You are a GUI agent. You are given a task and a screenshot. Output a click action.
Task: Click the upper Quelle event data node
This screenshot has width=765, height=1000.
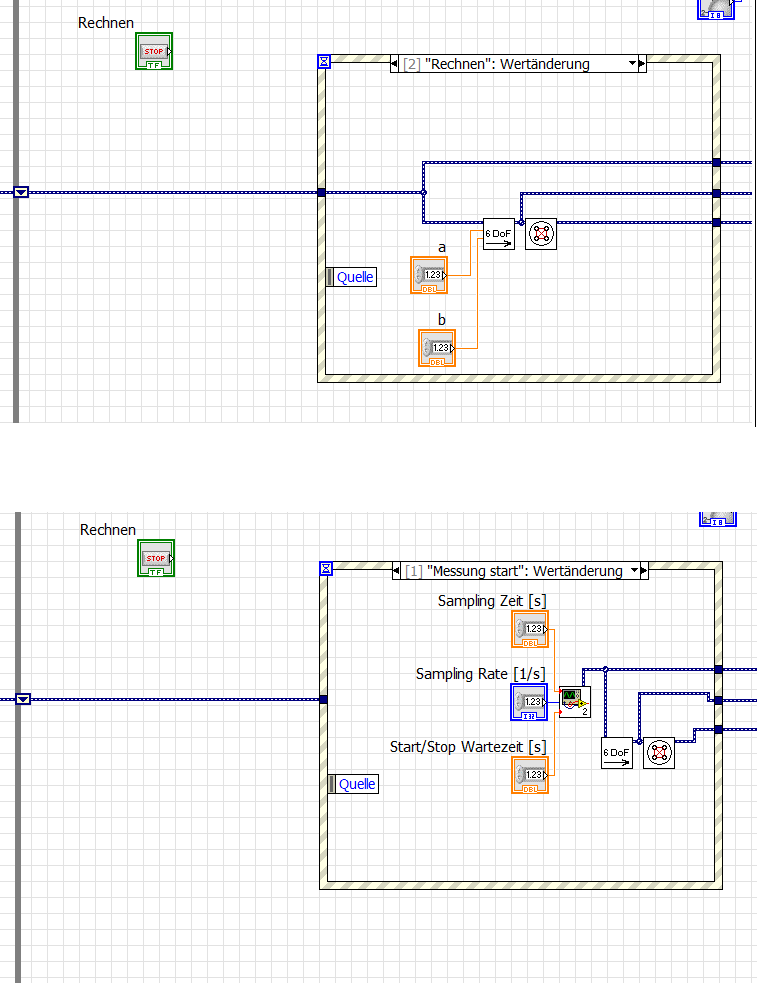pyautogui.click(x=351, y=277)
